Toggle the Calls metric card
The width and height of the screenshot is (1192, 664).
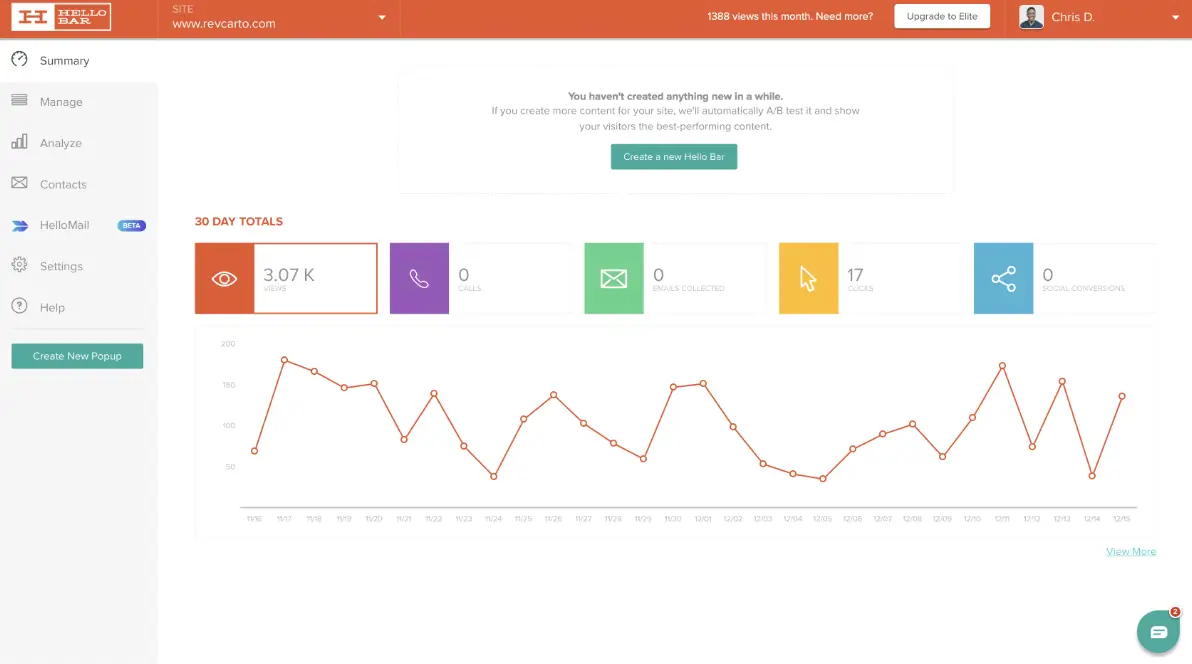[480, 276]
